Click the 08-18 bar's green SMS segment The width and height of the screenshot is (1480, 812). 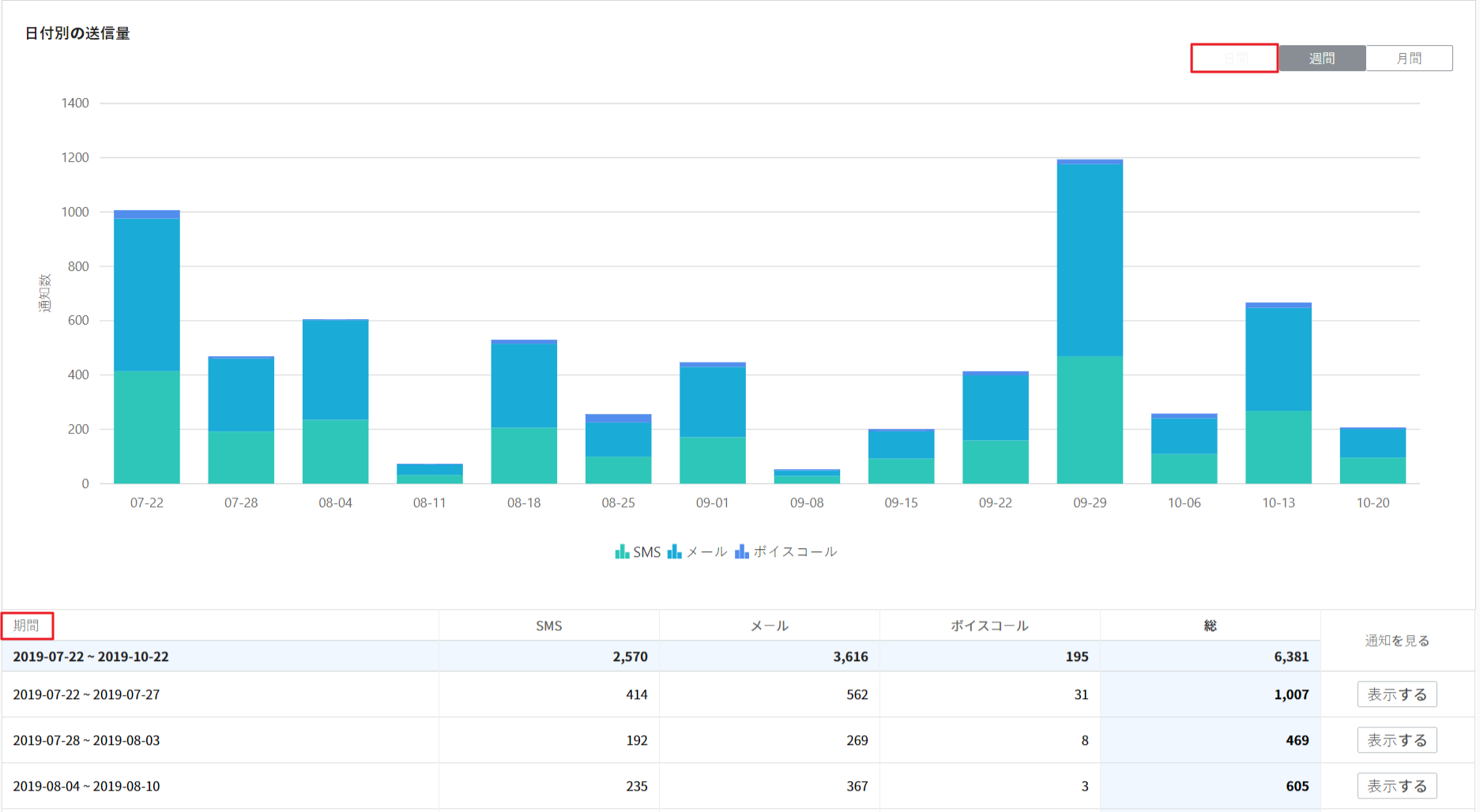point(524,455)
